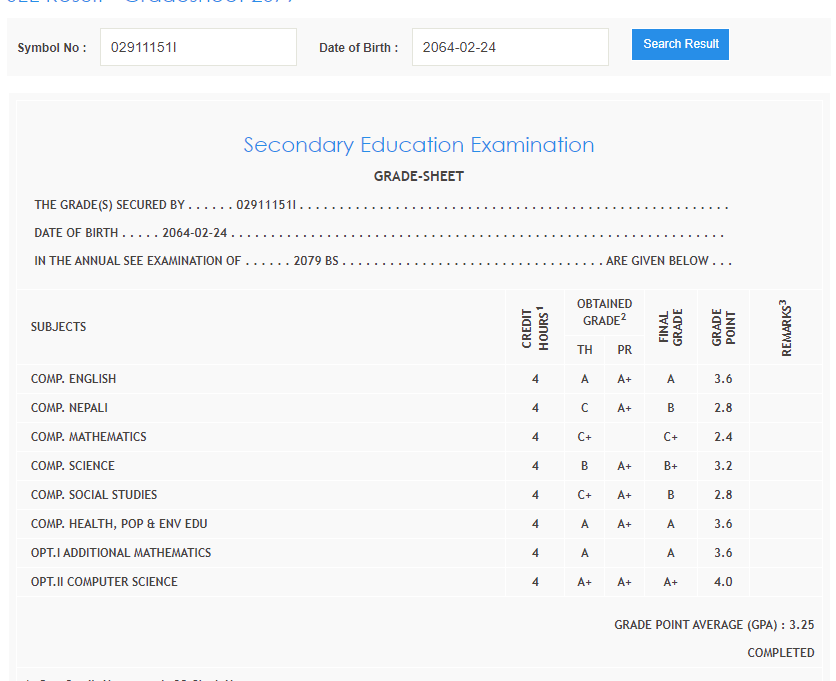Click the SUBJECTS column header
This screenshot has width=836, height=681.
58,327
